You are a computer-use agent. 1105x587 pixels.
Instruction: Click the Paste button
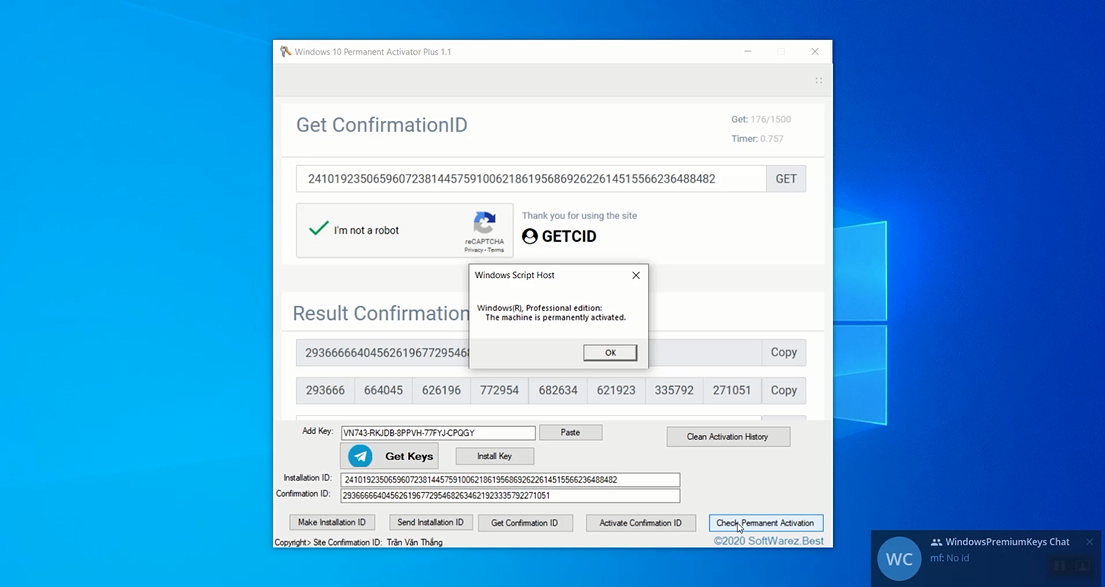click(570, 433)
